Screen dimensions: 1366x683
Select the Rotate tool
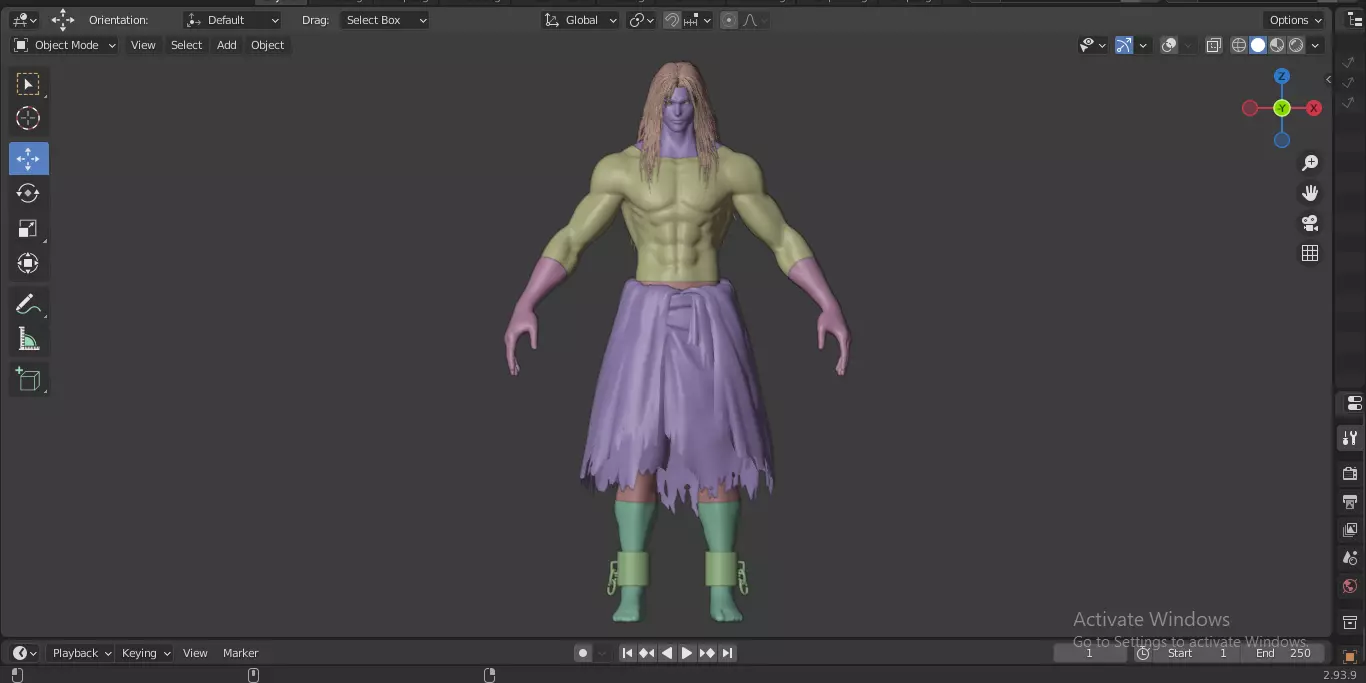click(28, 193)
